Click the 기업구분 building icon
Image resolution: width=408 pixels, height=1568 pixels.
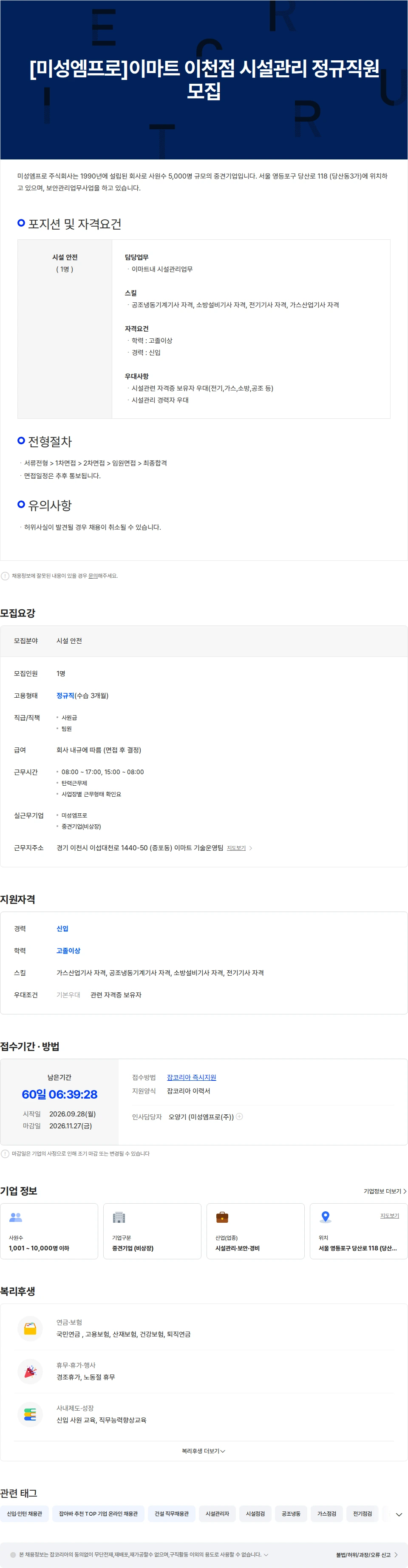click(119, 1217)
